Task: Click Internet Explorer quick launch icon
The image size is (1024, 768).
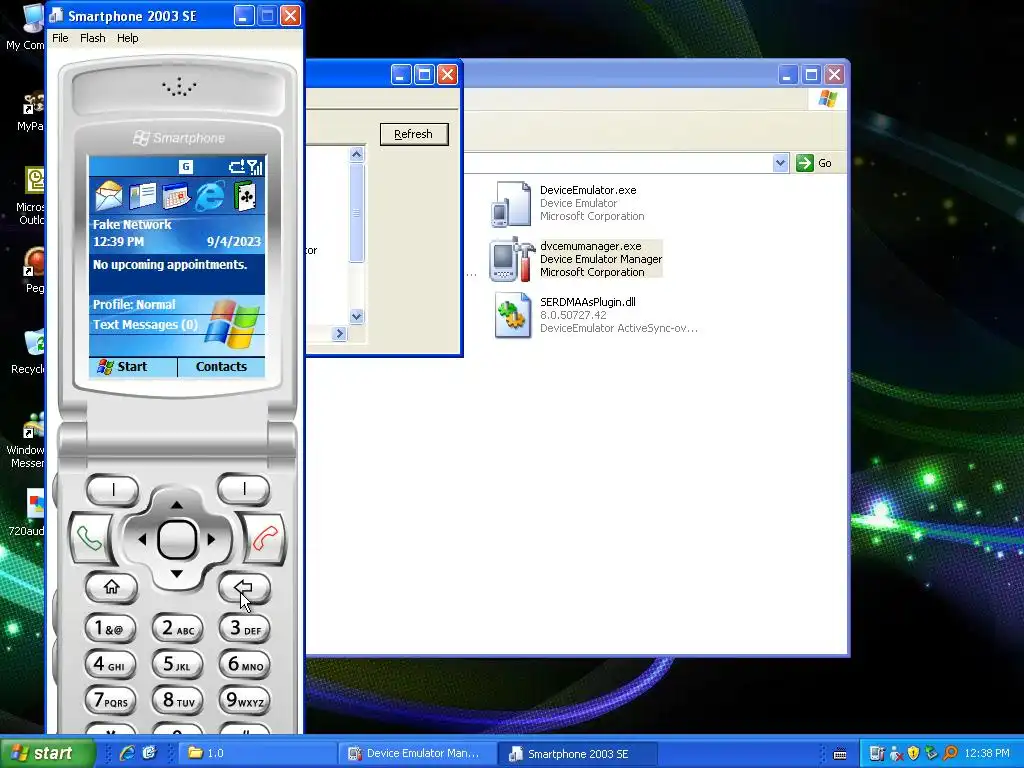Action: click(x=127, y=753)
